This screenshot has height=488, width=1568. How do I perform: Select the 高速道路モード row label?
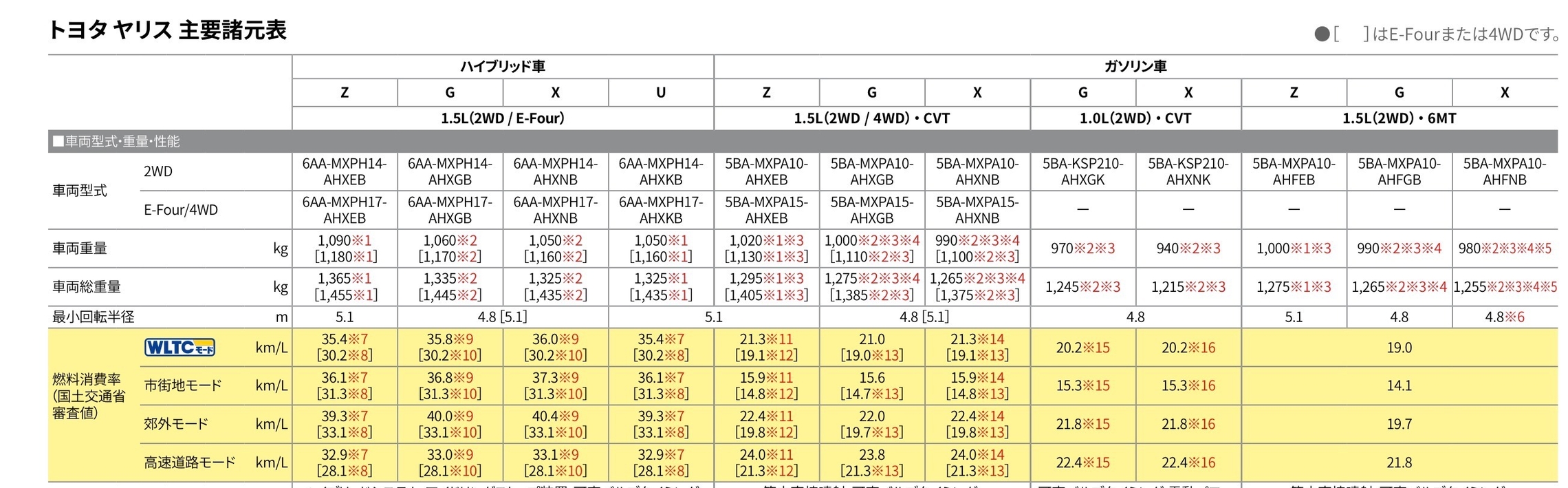point(190,463)
